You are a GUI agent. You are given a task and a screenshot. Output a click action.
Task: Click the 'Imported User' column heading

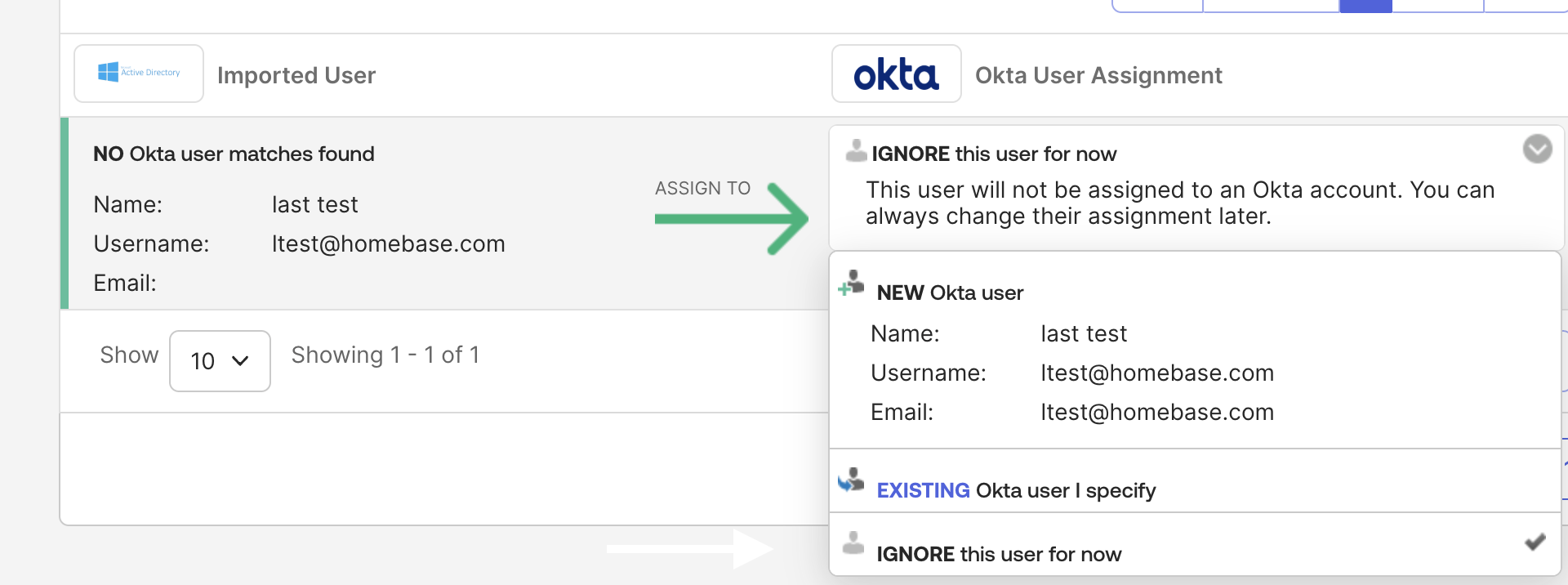coord(296,75)
